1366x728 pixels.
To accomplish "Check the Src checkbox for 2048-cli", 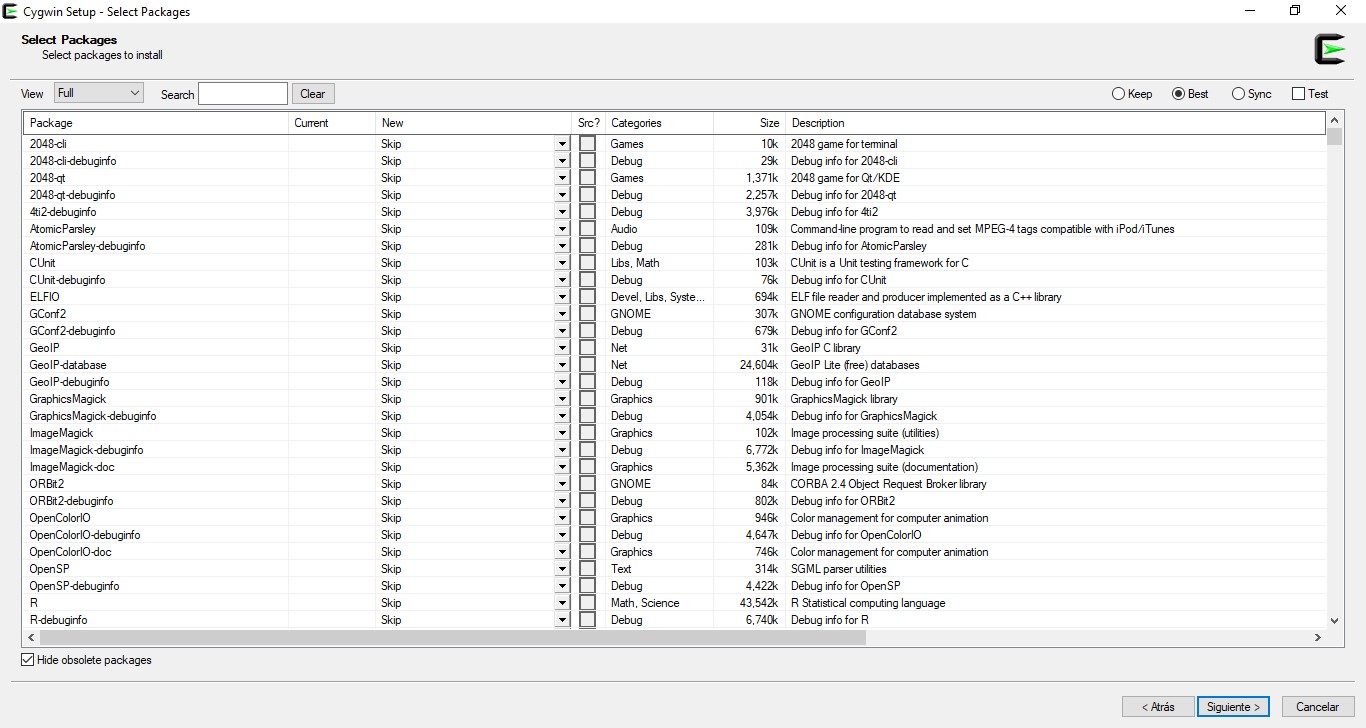I will [587, 144].
